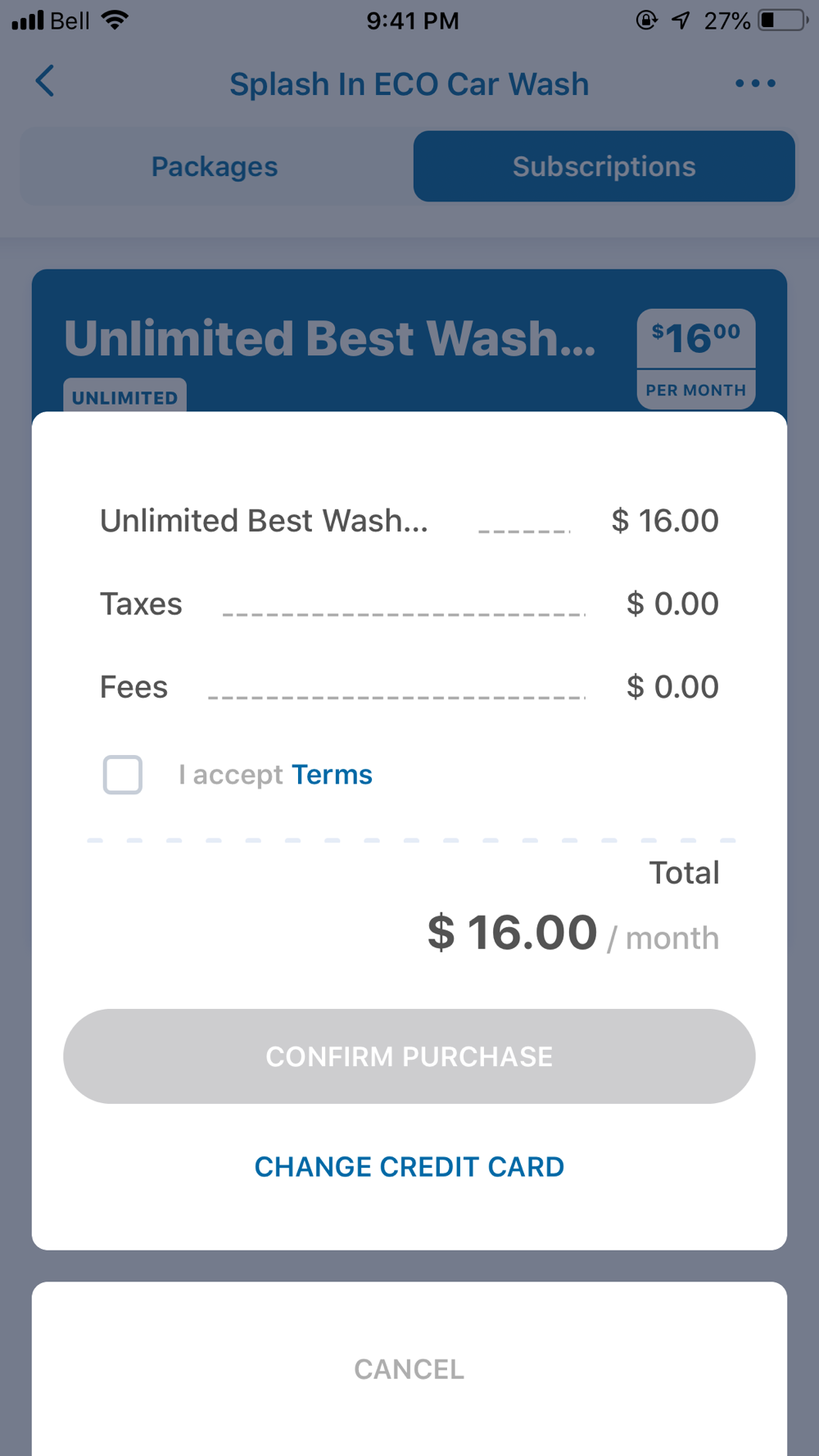Select the Subscriptions tab
819x1456 pixels.
pos(604,167)
